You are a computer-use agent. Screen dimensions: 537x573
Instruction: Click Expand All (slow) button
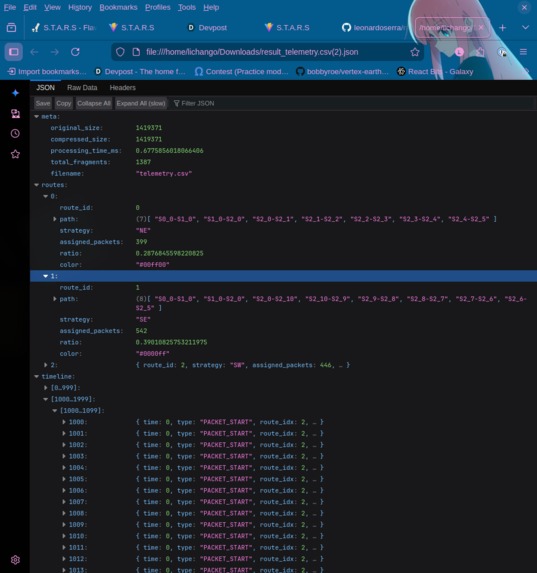click(141, 103)
